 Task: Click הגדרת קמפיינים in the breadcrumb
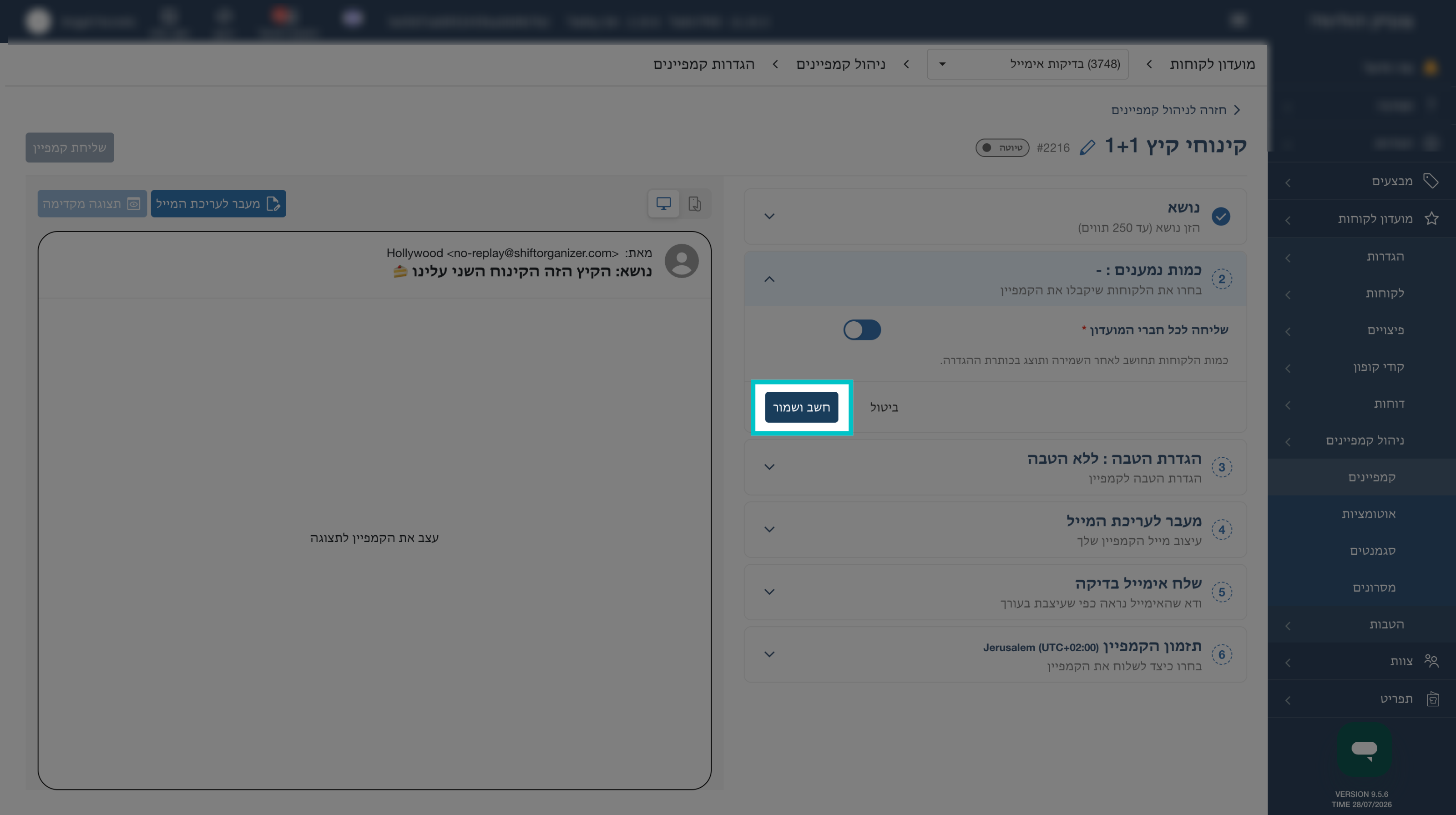pyautogui.click(x=704, y=64)
